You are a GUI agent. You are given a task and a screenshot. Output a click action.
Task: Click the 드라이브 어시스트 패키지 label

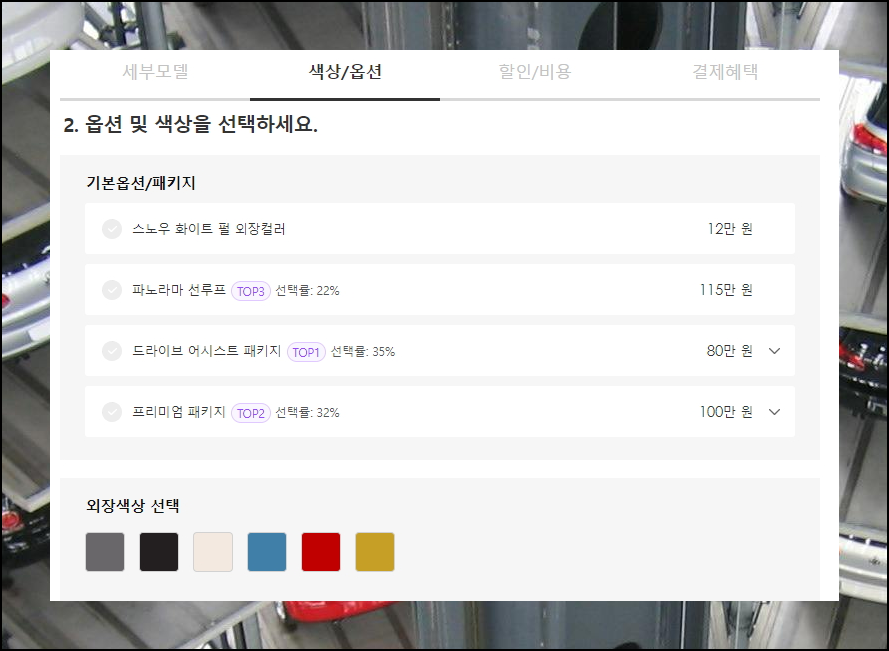pos(207,351)
